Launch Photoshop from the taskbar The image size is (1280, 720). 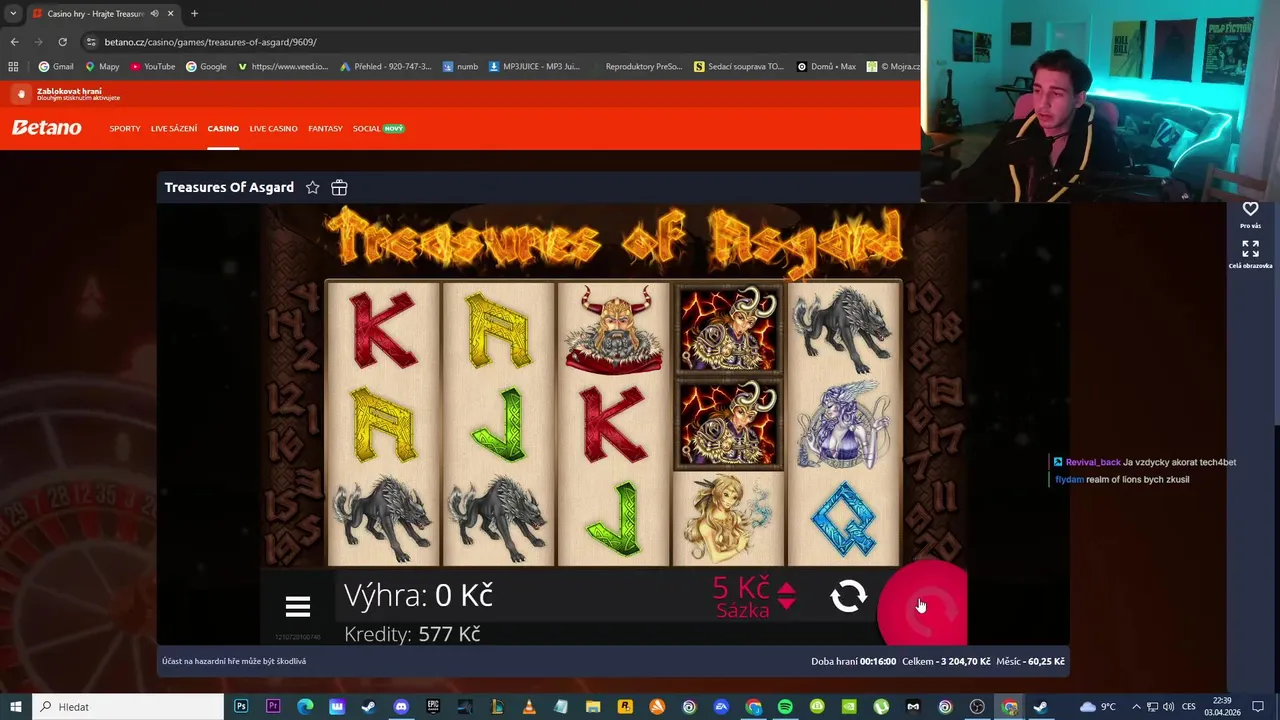tap(241, 707)
